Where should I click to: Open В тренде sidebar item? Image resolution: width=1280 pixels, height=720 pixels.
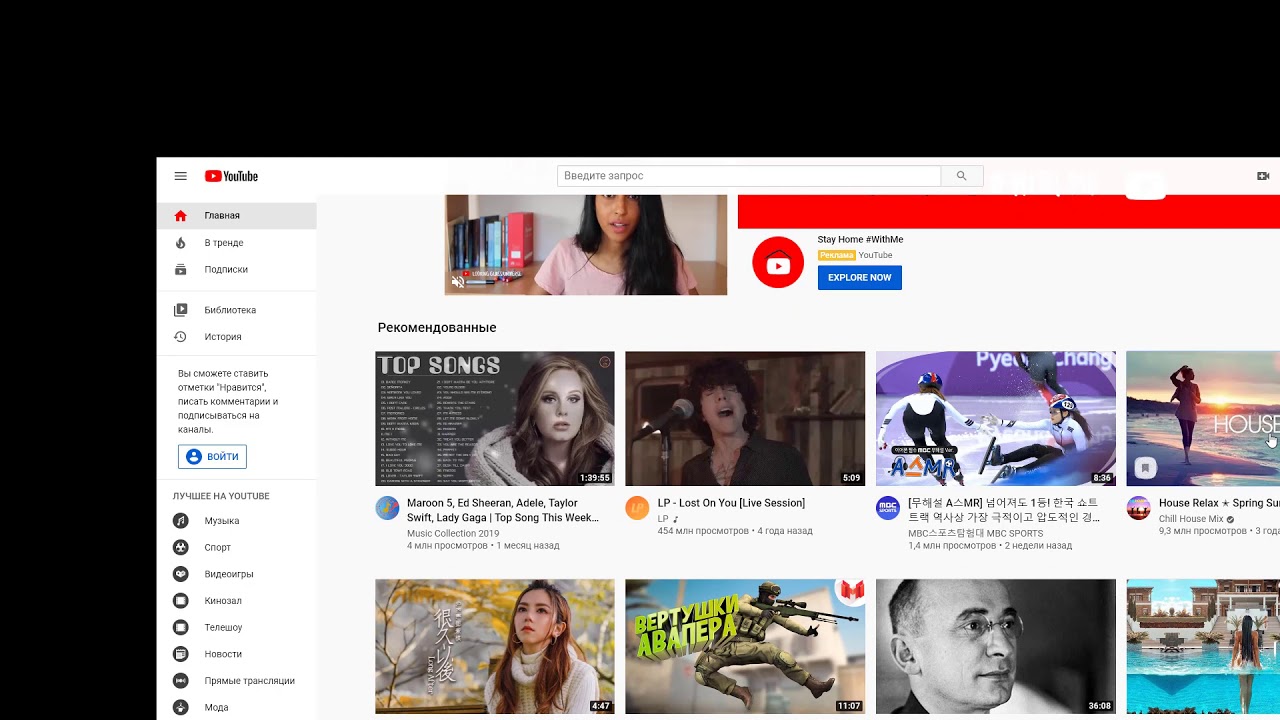(237, 243)
